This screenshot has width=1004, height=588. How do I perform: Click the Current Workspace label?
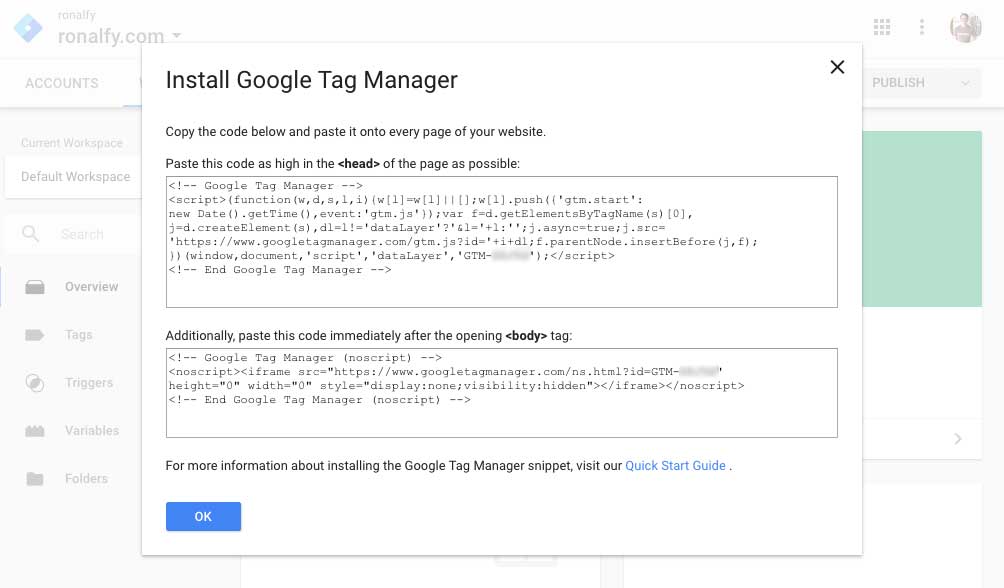[x=71, y=143]
